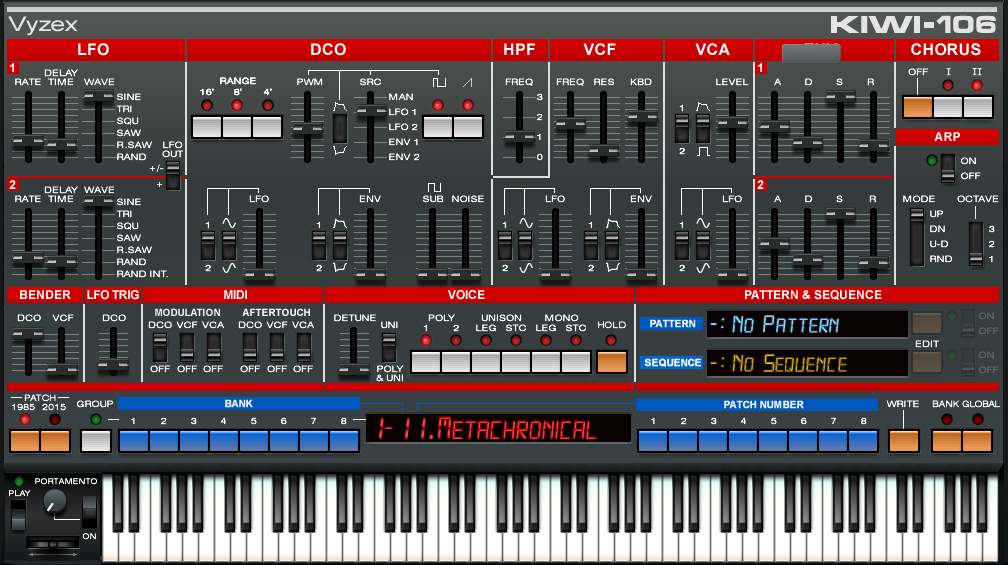Select the 16' DCO range button
The image size is (1008, 565).
tap(207, 127)
